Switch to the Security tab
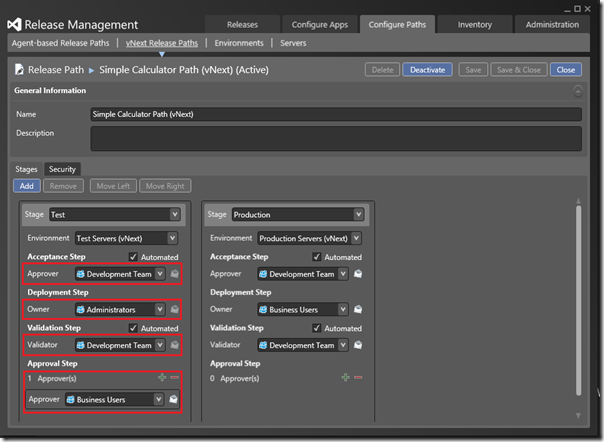Image resolution: width=604 pixels, height=442 pixels. 62,169
